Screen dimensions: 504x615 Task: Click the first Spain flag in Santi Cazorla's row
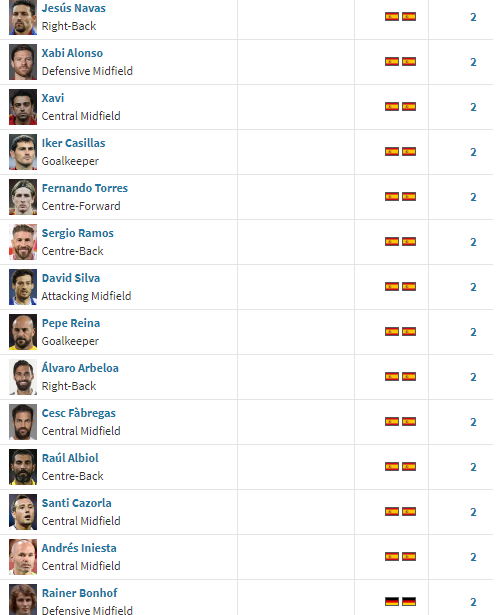[392, 512]
